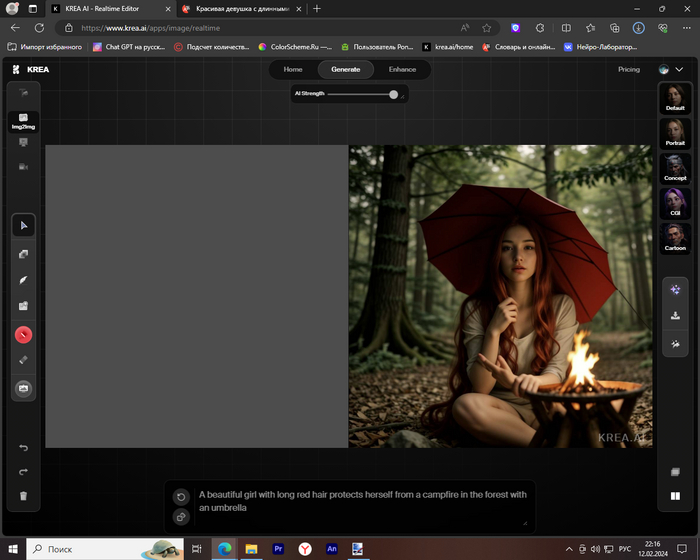Open the Pricing link
Viewport: 700px width, 560px height.
[629, 70]
